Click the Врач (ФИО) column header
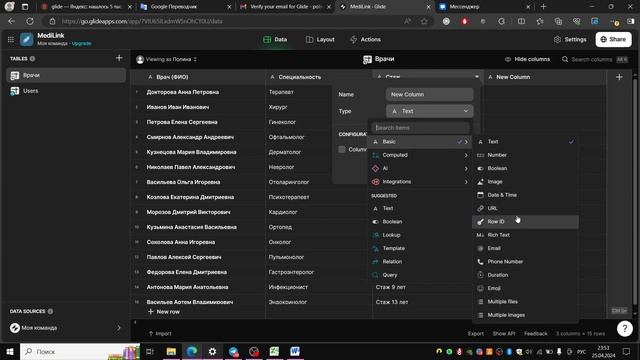The image size is (640, 360). 198,77
